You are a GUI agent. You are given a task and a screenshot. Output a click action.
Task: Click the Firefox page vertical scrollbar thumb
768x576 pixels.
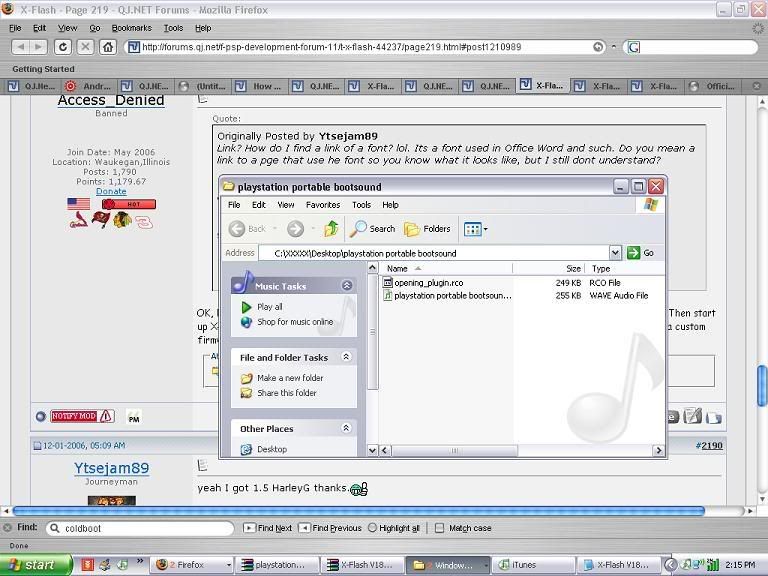tap(762, 386)
